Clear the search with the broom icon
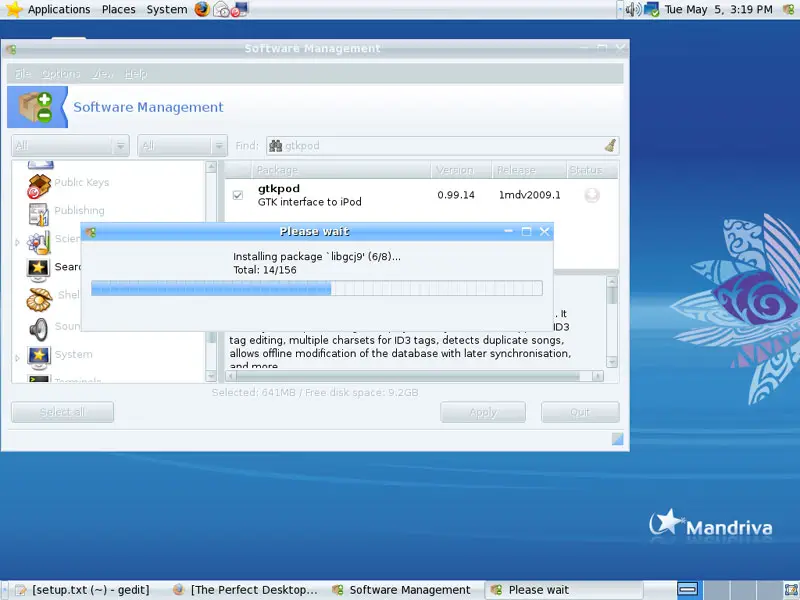 click(610, 146)
